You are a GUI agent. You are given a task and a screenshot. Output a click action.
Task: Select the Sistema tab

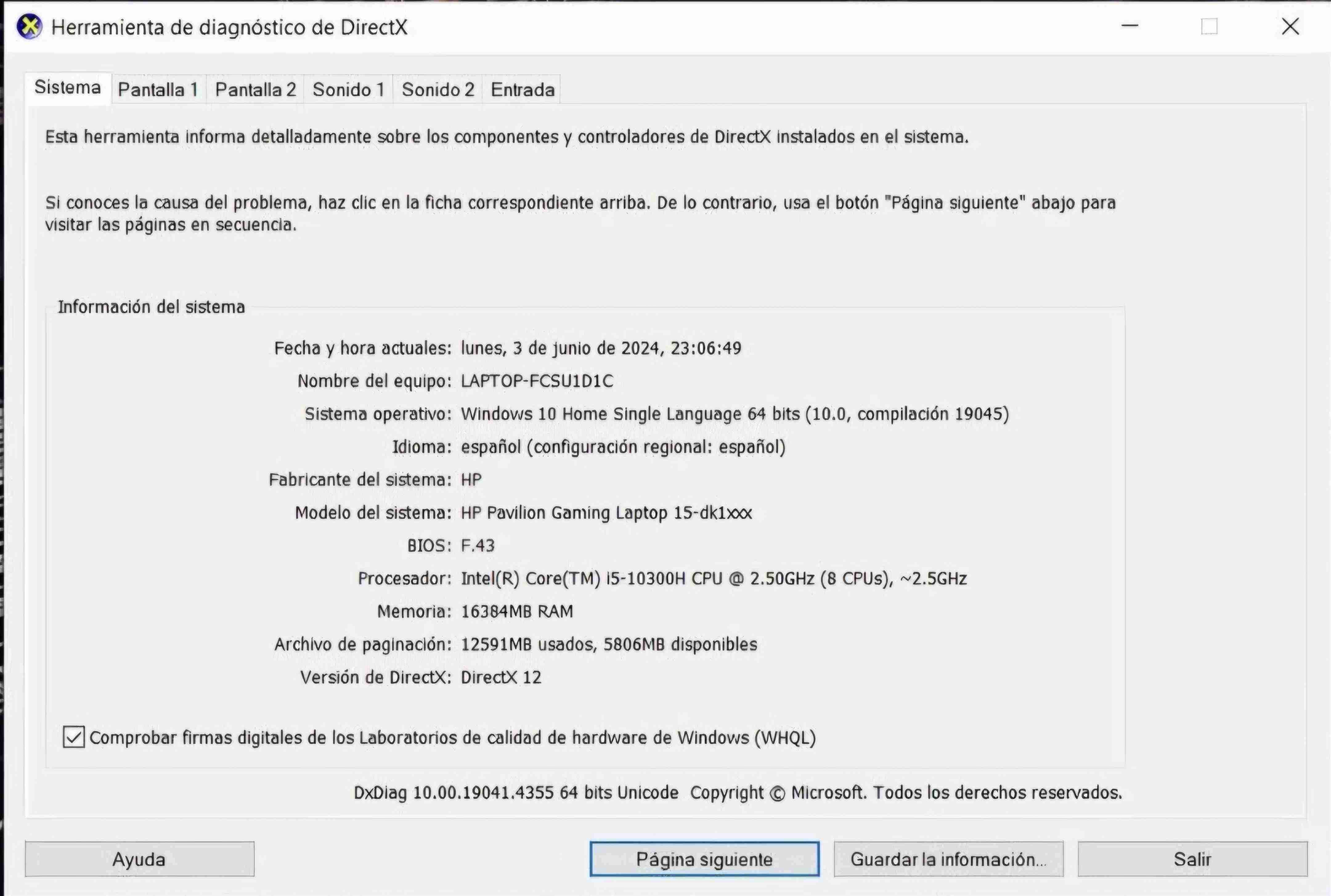(67, 88)
